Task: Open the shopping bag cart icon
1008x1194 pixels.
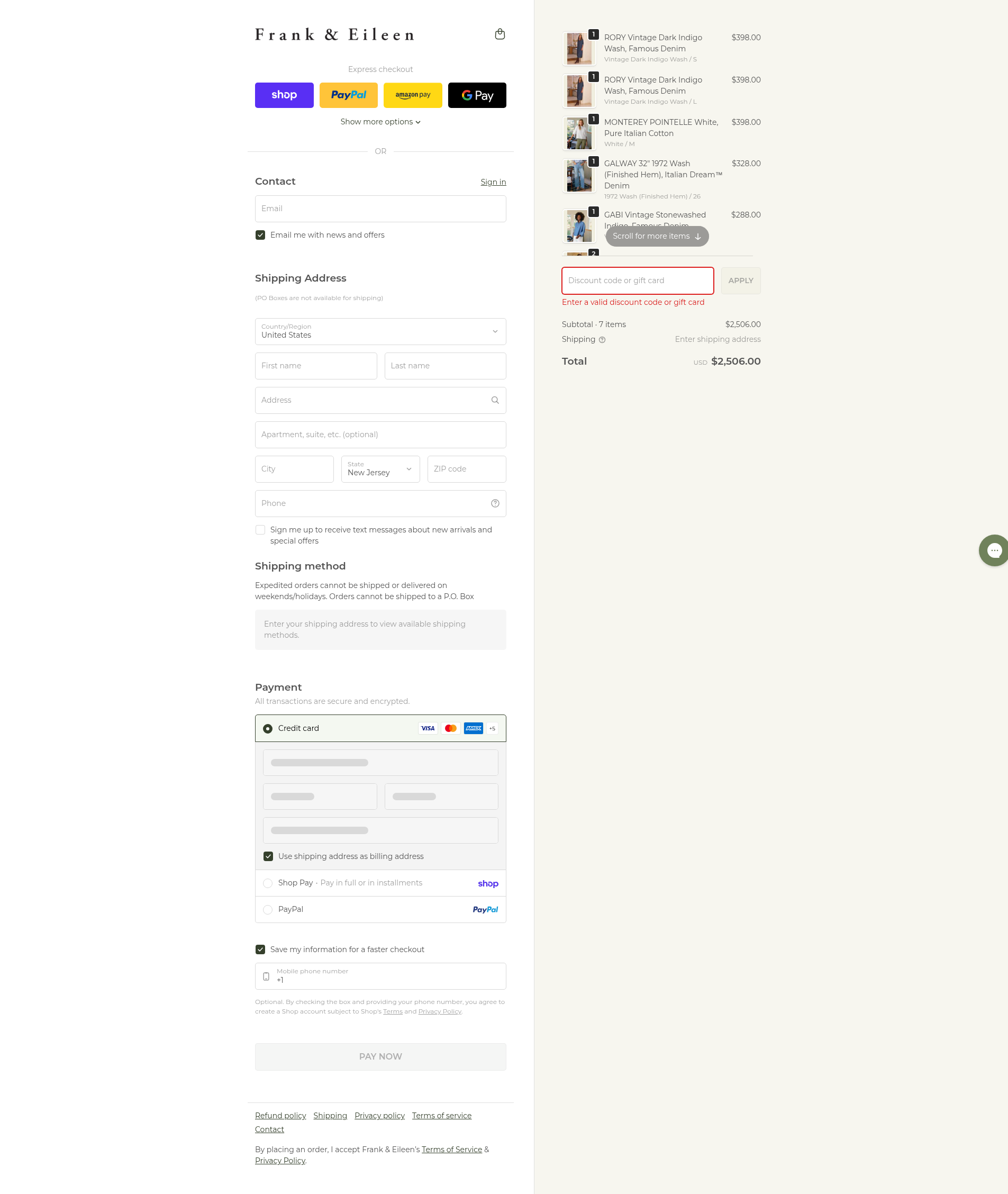Action: point(500,34)
